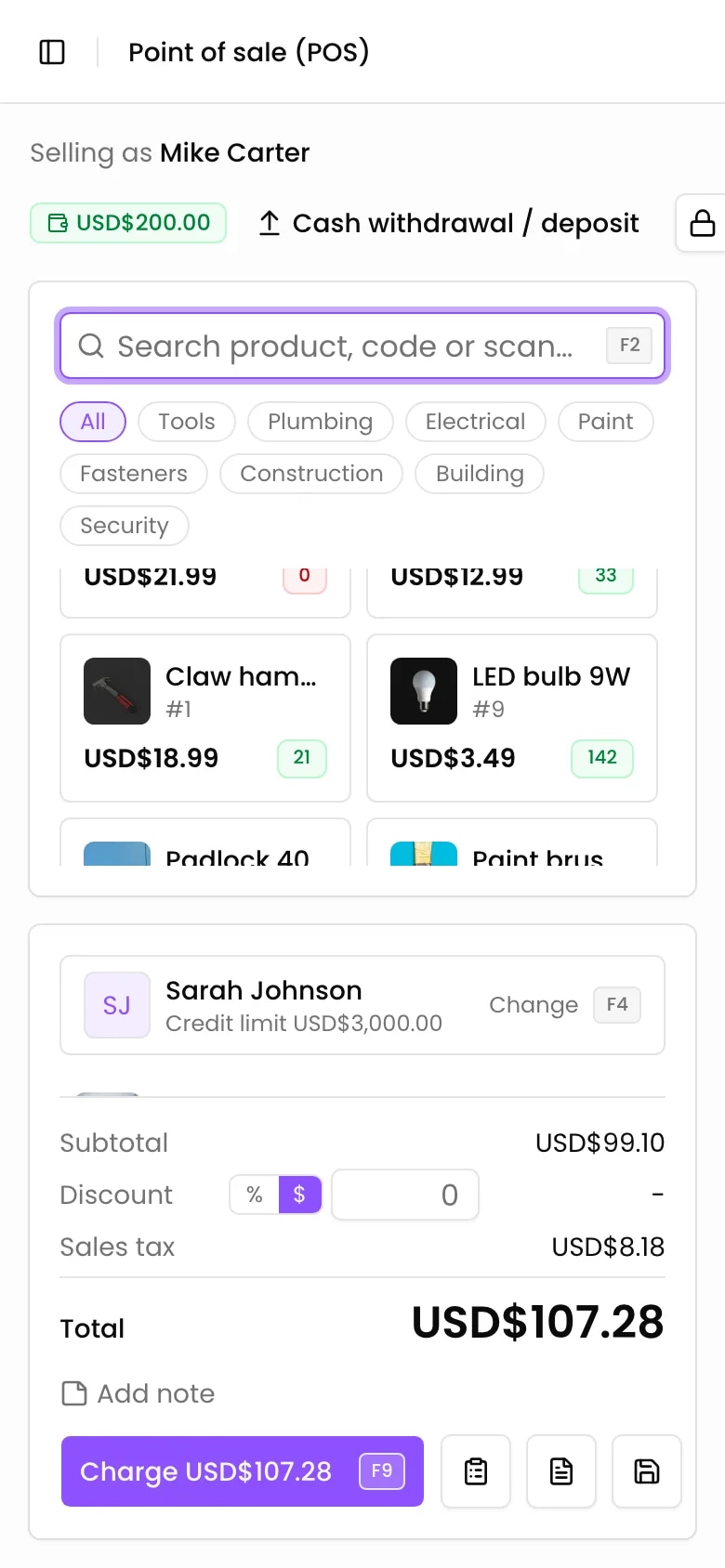This screenshot has width=725, height=1568.
Task: Click the clipboard list icon beside Charge
Action: [476, 1471]
